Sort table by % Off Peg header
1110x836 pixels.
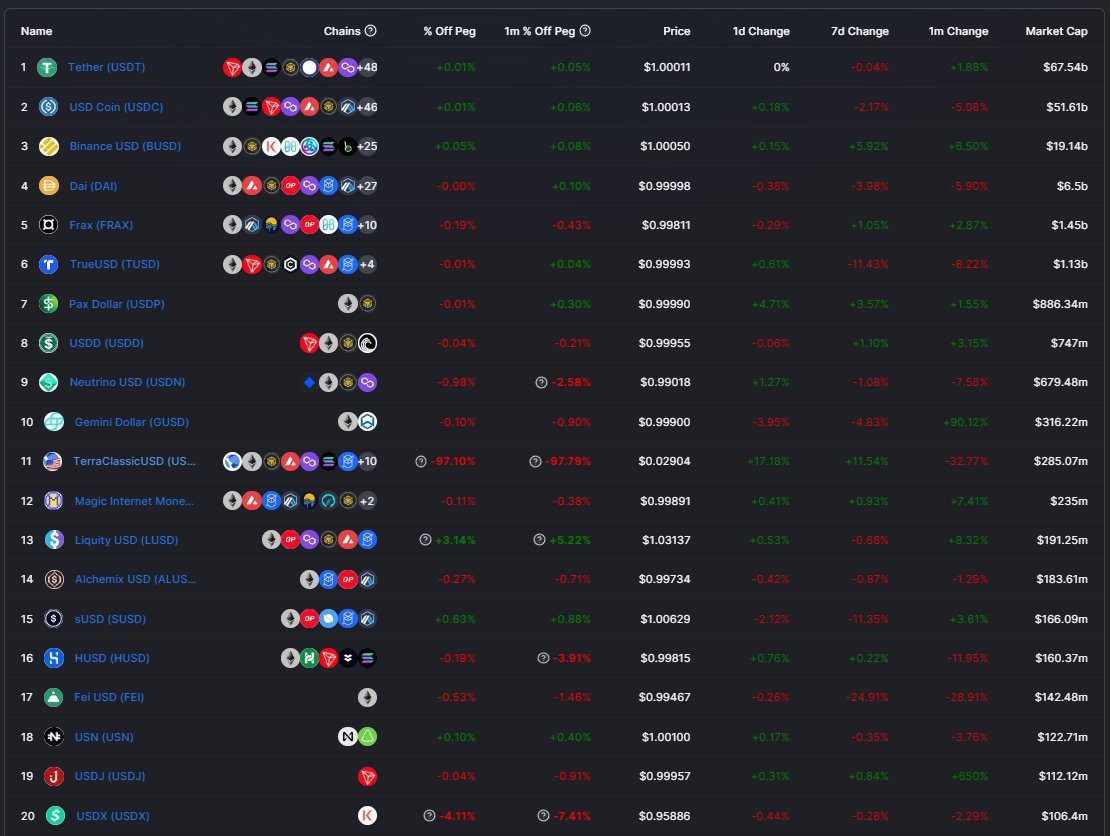point(450,31)
